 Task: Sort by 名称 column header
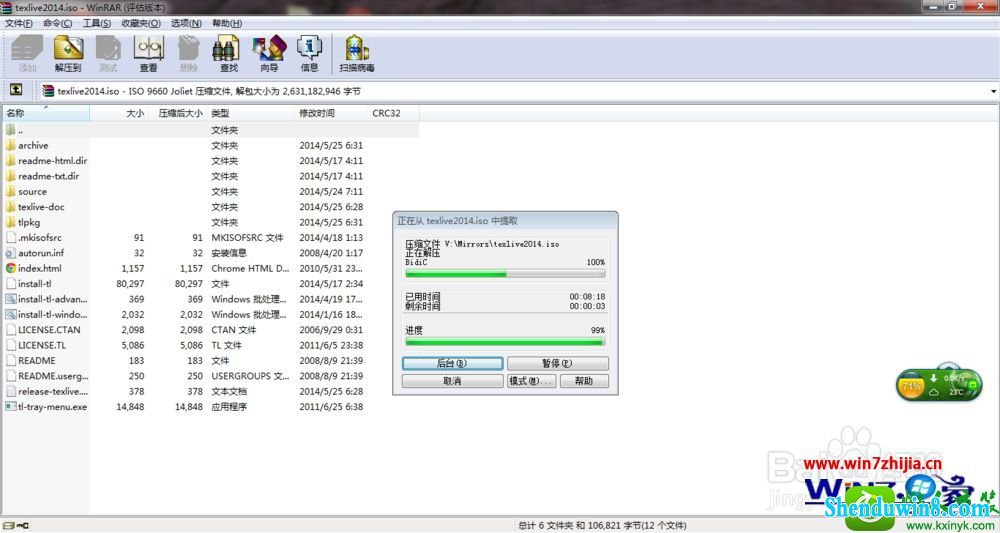46,113
